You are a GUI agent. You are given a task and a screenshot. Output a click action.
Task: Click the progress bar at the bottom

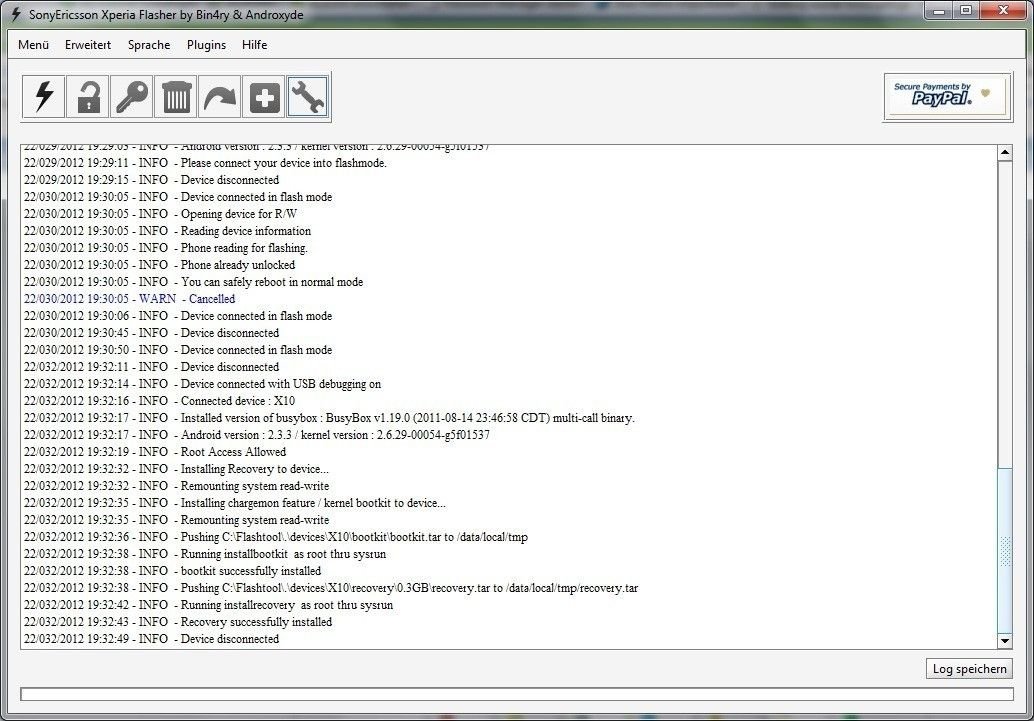(x=517, y=694)
